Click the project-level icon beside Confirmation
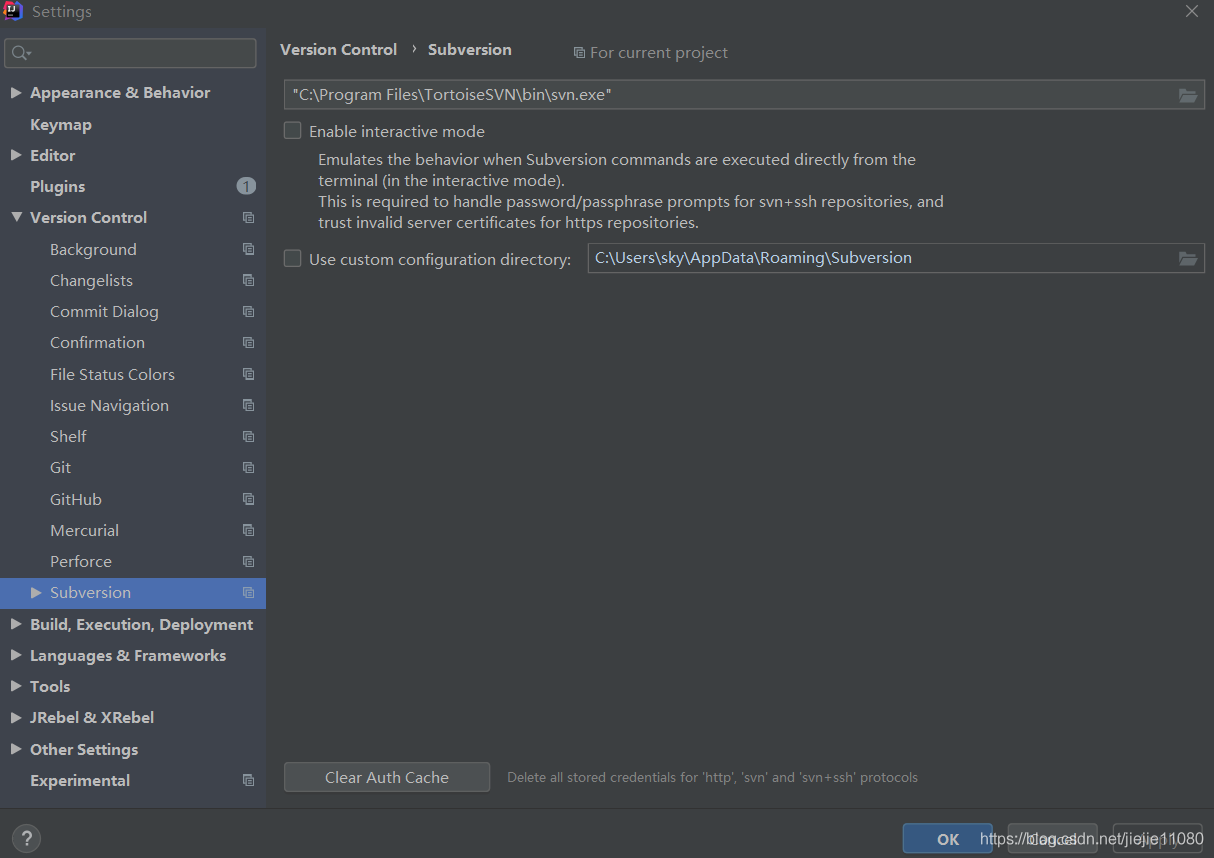1214x858 pixels. (248, 343)
